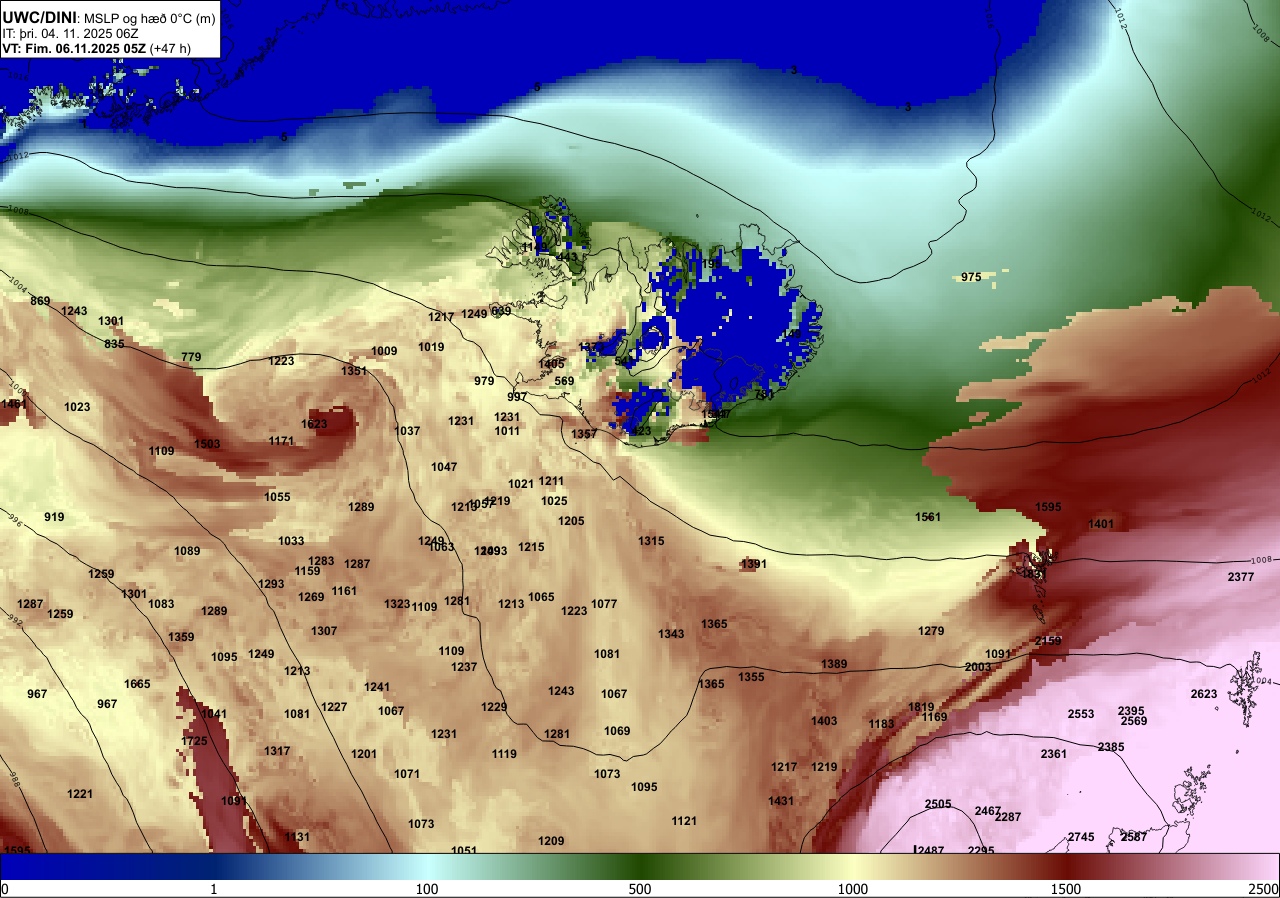1280x898 pixels.
Task: Click the 1055 height value
Action: (277, 497)
